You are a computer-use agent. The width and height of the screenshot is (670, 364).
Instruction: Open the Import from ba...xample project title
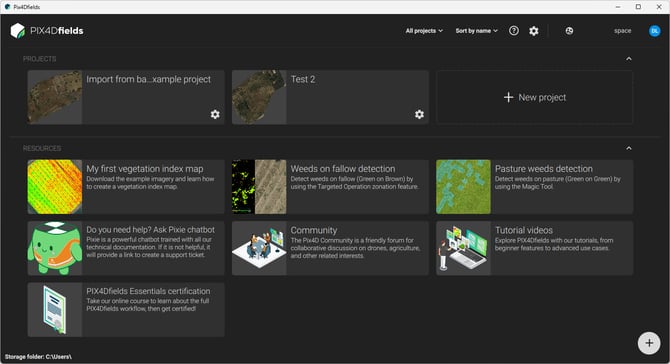pos(148,79)
